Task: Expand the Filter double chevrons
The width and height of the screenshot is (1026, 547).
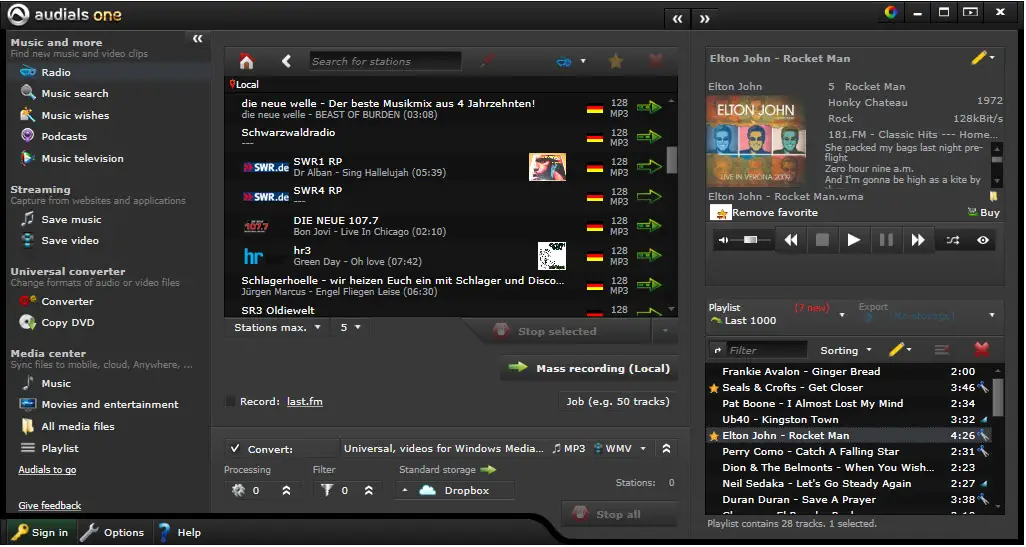Action: tap(368, 490)
